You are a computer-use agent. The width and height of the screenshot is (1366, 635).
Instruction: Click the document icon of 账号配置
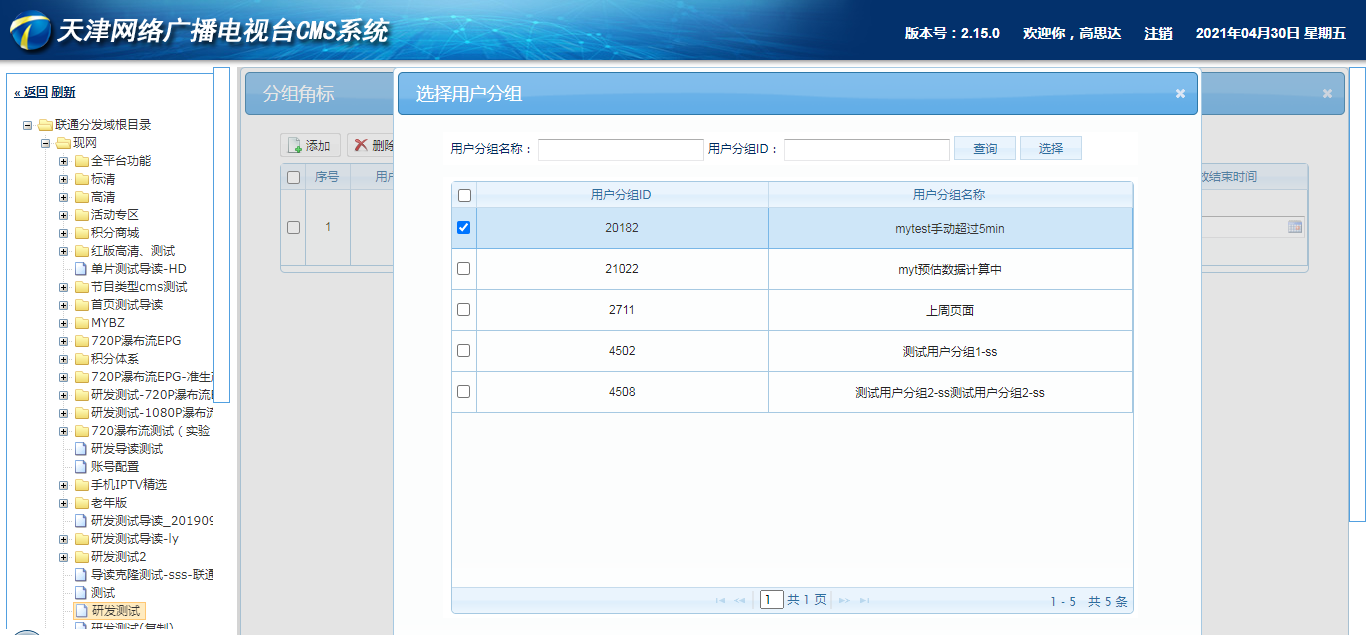coord(82,467)
